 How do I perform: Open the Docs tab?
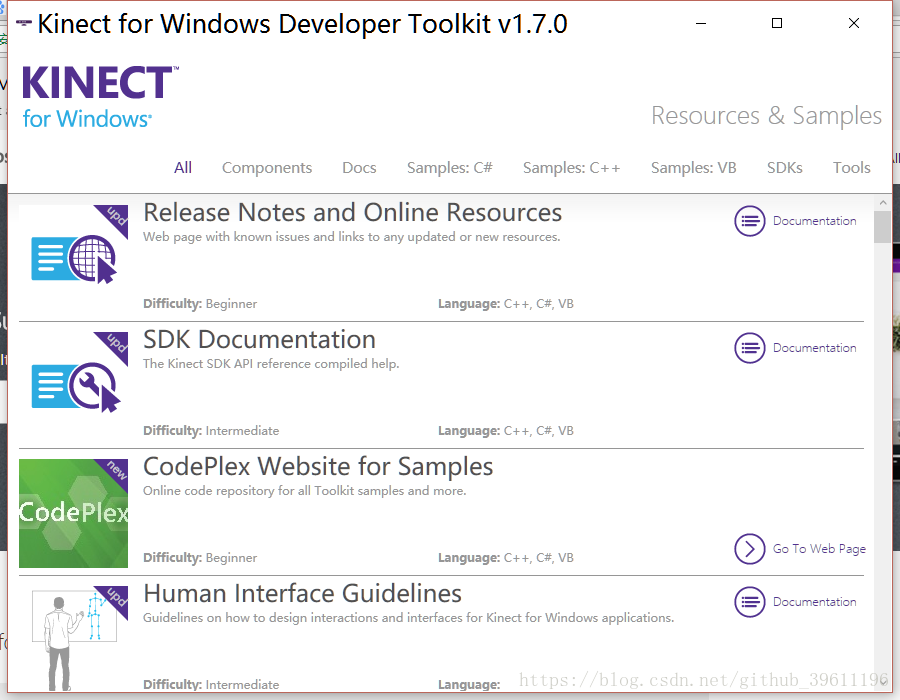(x=359, y=168)
